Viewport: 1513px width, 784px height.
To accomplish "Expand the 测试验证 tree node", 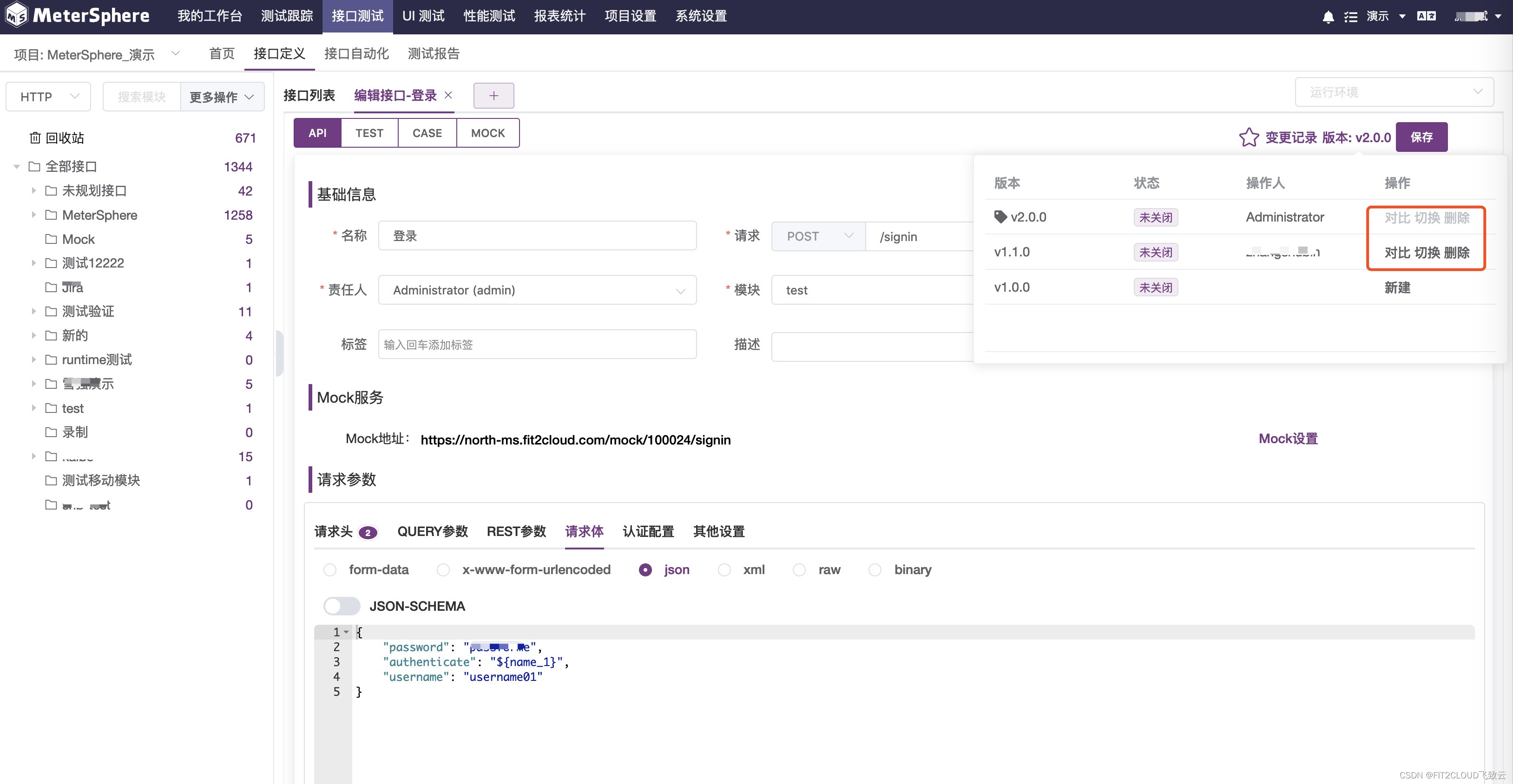I will click(x=33, y=311).
